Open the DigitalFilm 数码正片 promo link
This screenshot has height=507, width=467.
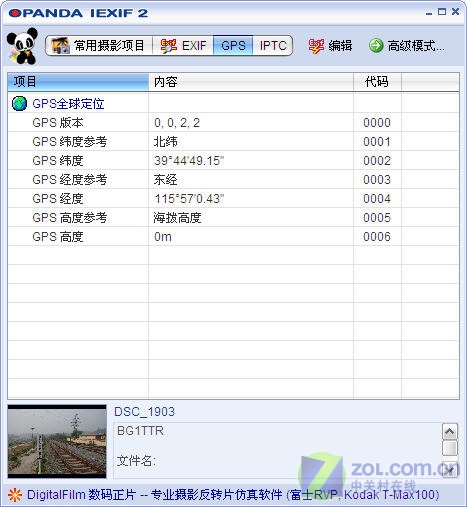tap(233, 495)
